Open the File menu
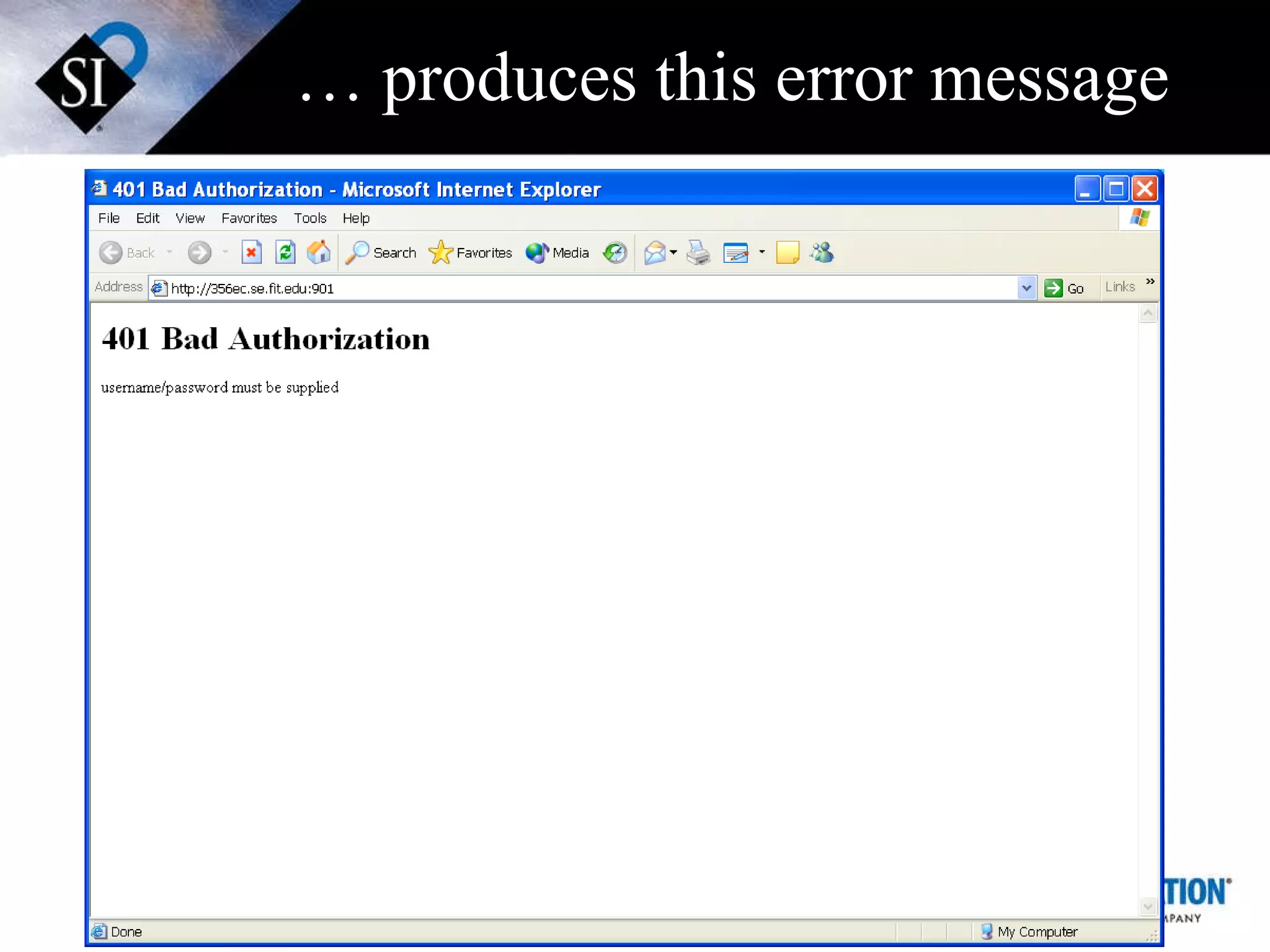Viewport: 1270px width, 952px height. coord(109,218)
